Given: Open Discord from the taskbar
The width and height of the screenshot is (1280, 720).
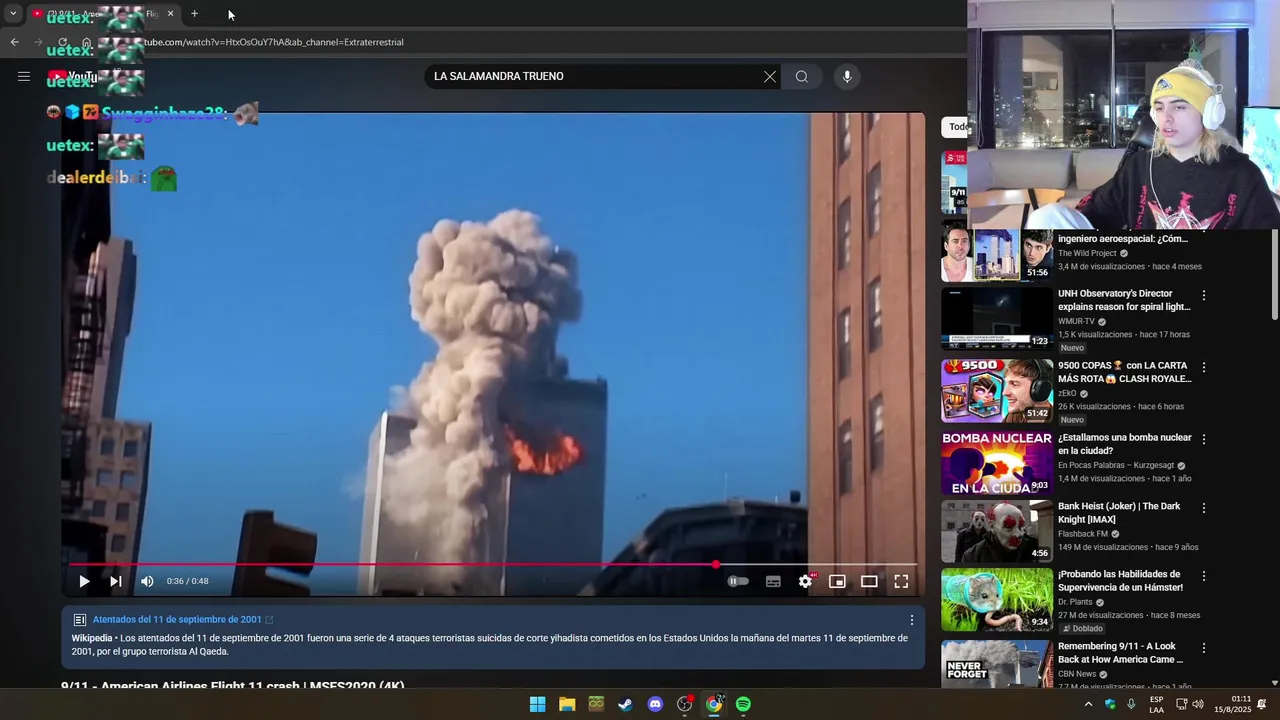Looking at the screenshot, I should 655,704.
